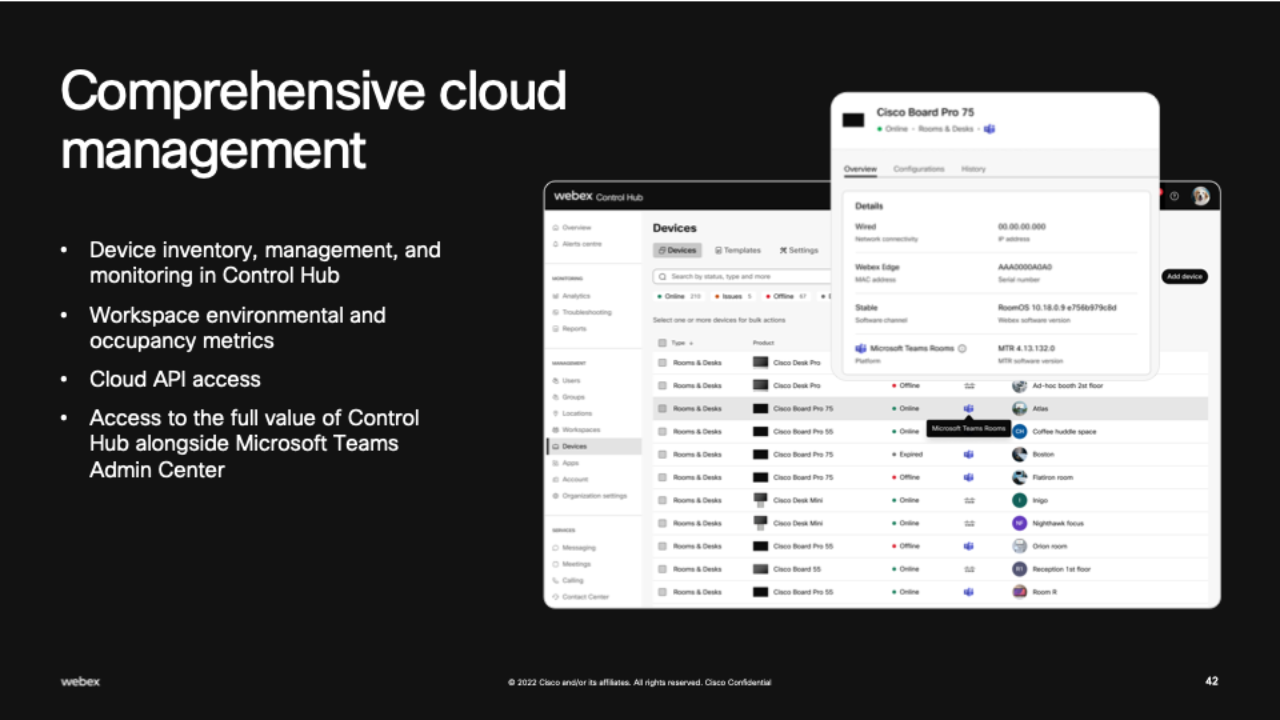
Task: Click the info icon beside Microsoft Teams Rooms
Action: click(962, 348)
